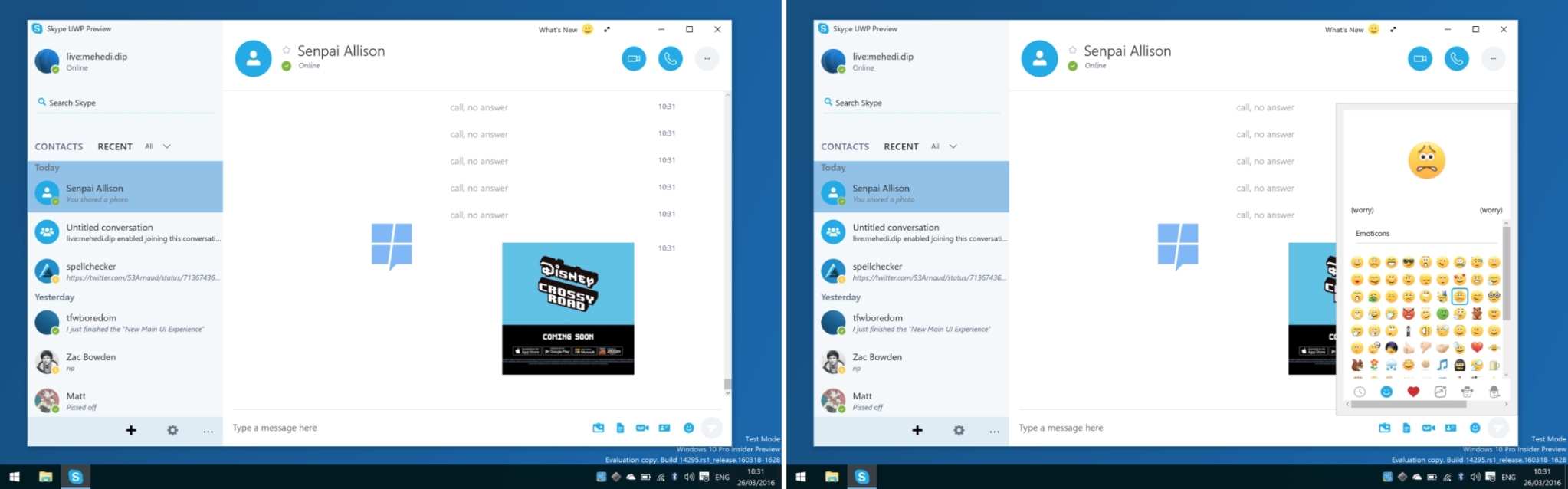
Task: Open the more options circle in left window header
Action: [x=707, y=58]
